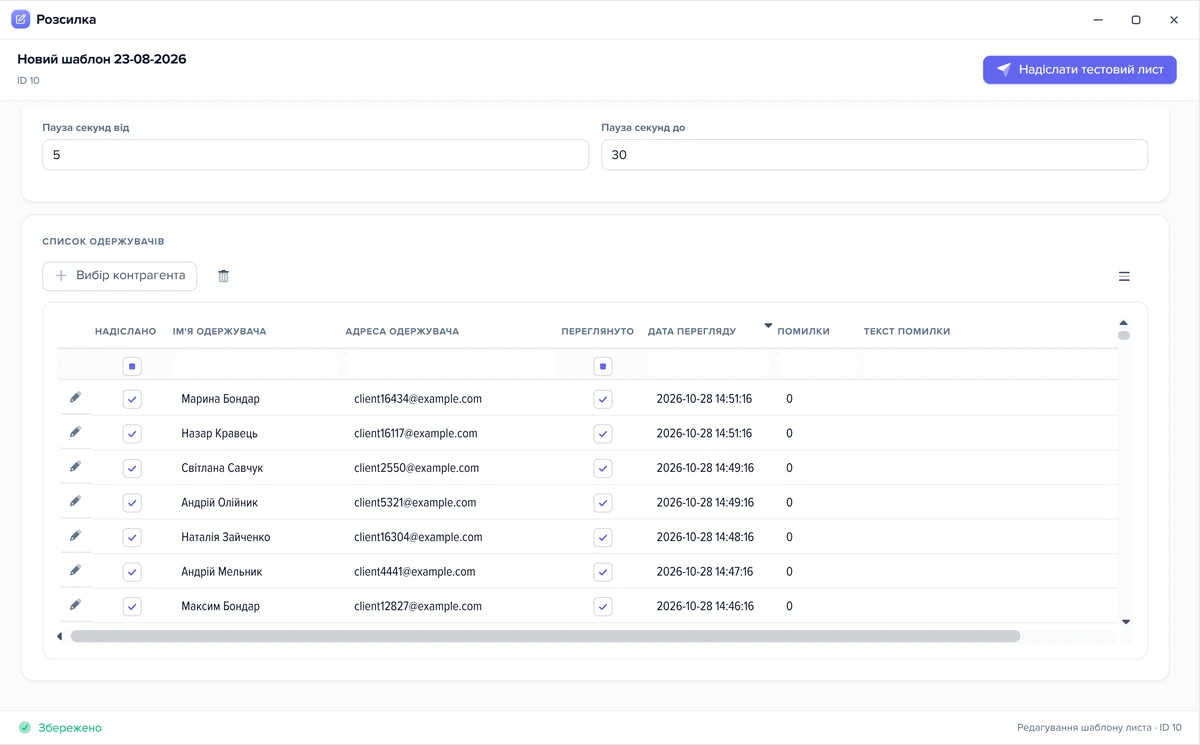Click the Розсилка app icon in title bar
This screenshot has width=1200, height=745.
tap(20, 20)
